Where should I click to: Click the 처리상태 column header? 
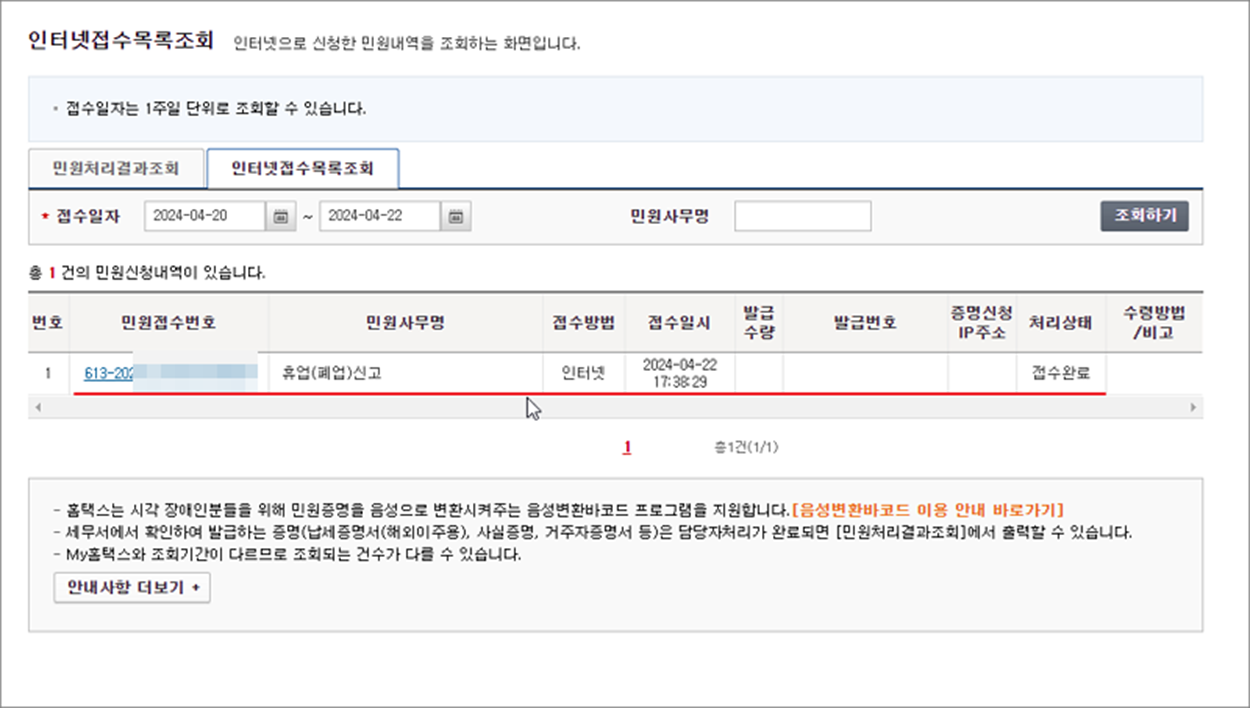1061,323
